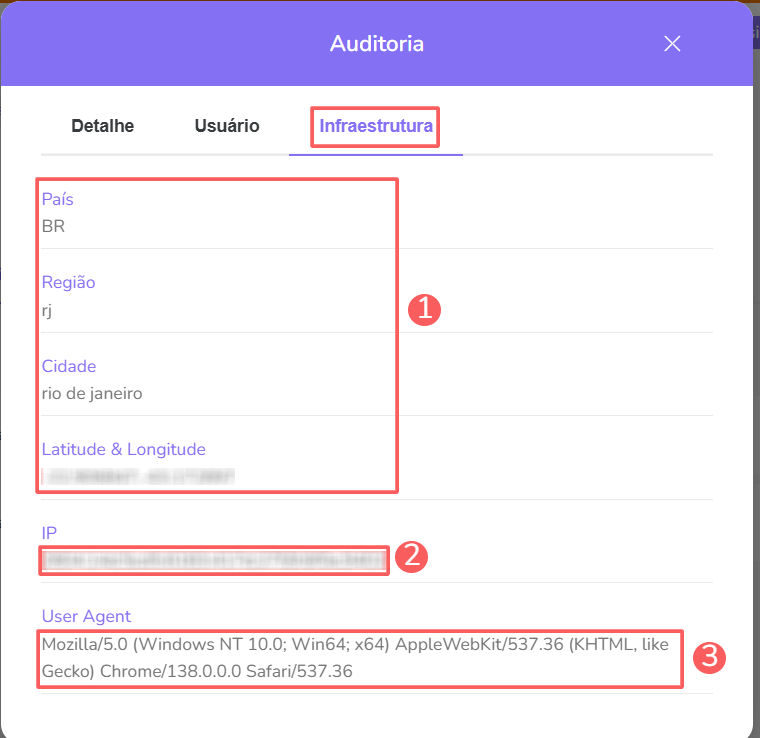Click the Região field label
The width and height of the screenshot is (760, 738).
point(68,282)
